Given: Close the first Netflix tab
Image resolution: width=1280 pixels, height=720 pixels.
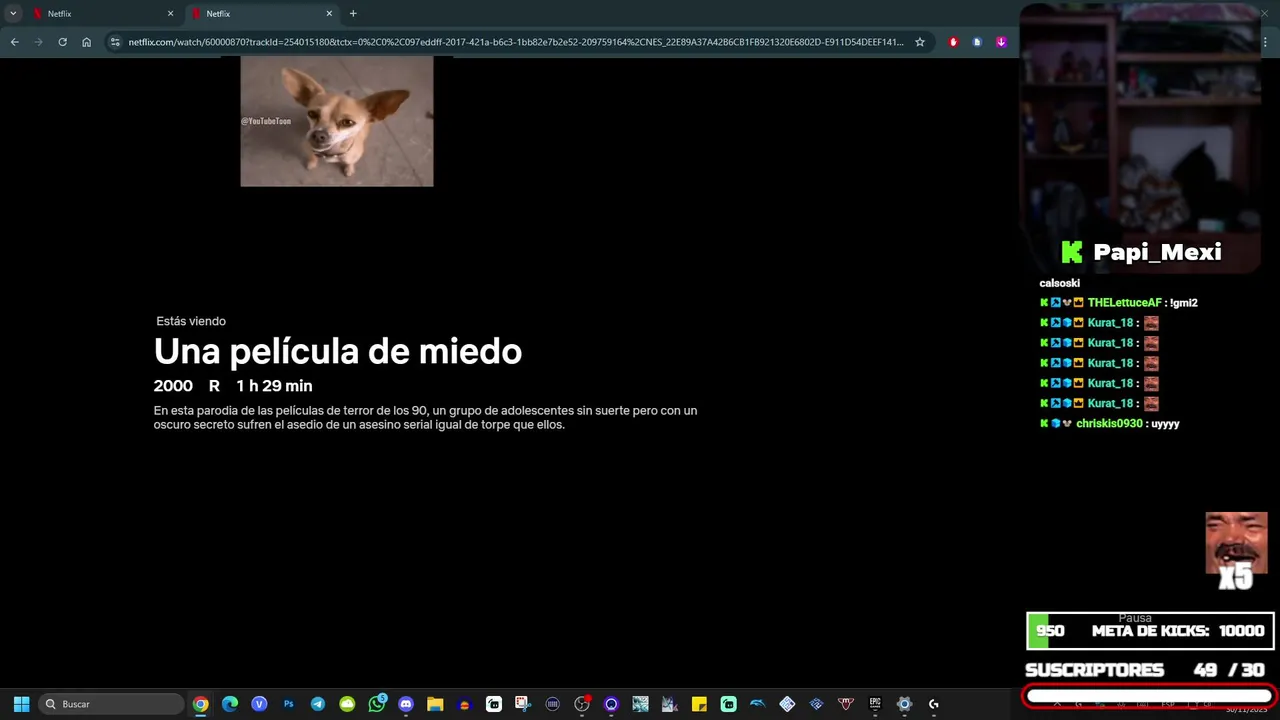Looking at the screenshot, I should [x=170, y=14].
